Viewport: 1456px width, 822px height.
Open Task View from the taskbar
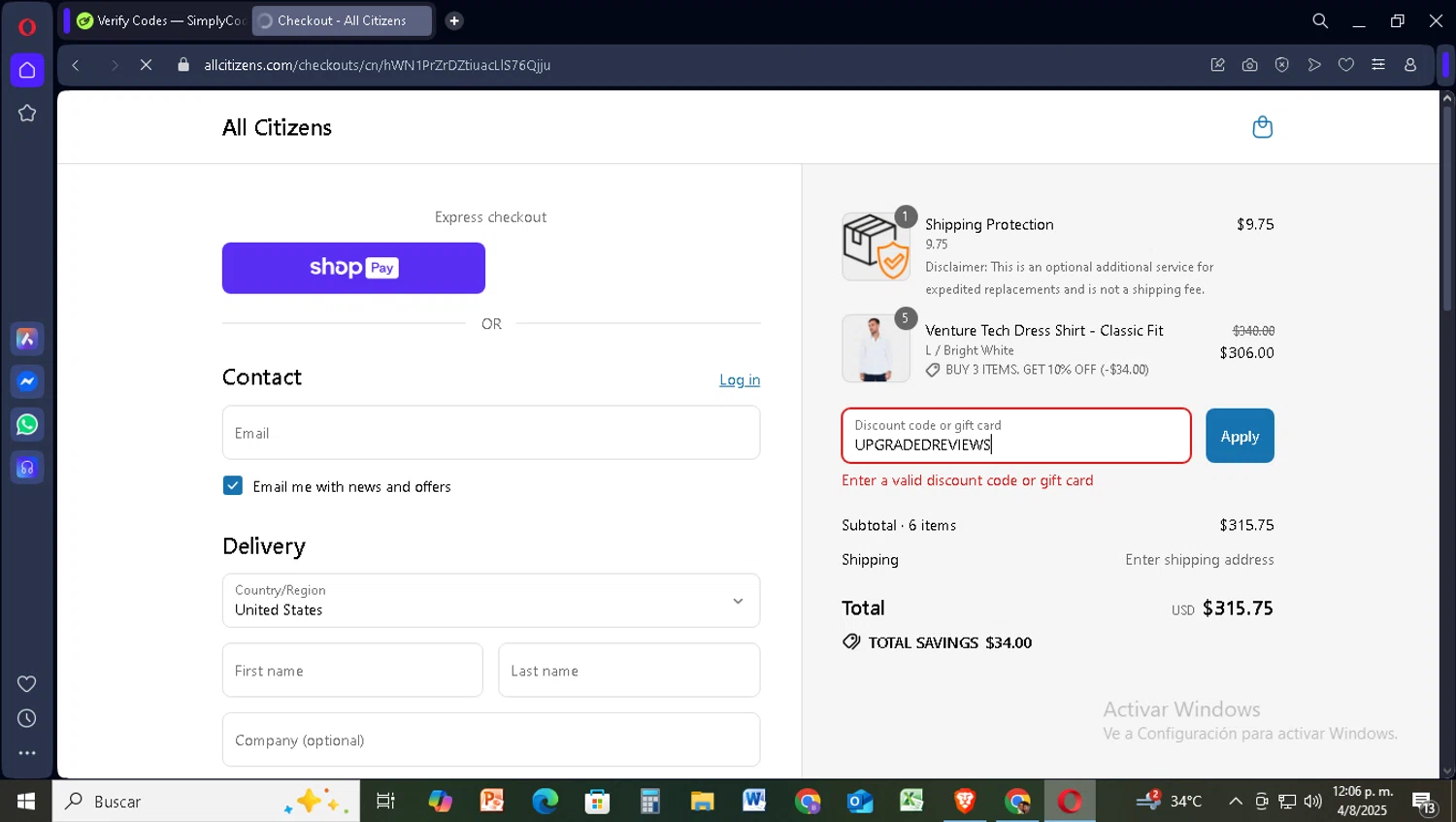point(385,802)
